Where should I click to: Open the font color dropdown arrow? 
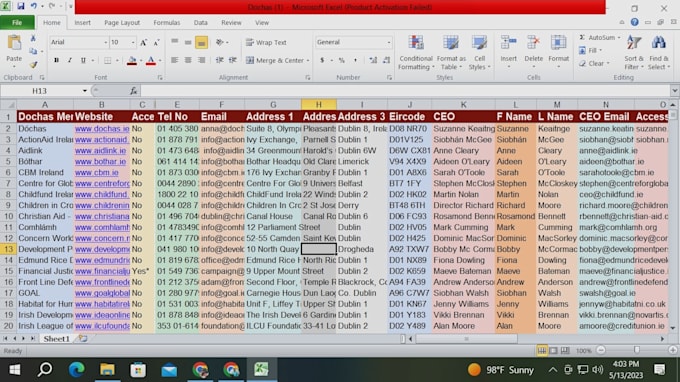pyautogui.click(x=160, y=61)
